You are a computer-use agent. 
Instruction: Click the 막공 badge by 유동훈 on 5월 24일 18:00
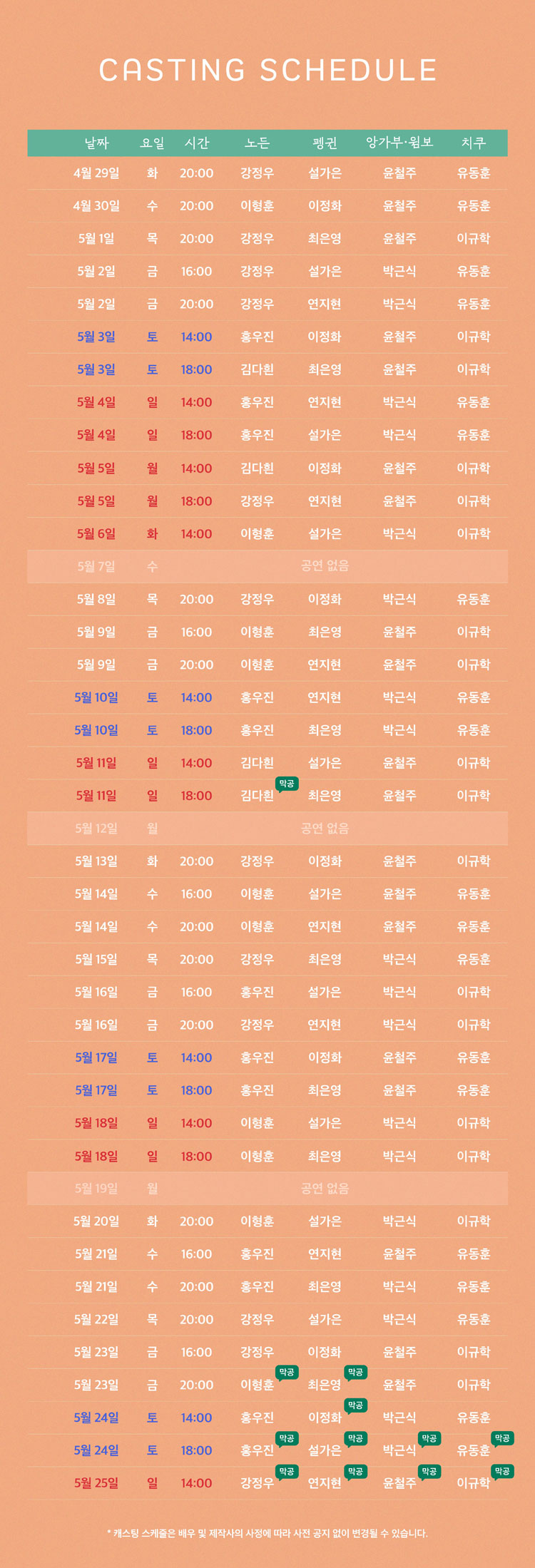pyautogui.click(x=503, y=1438)
